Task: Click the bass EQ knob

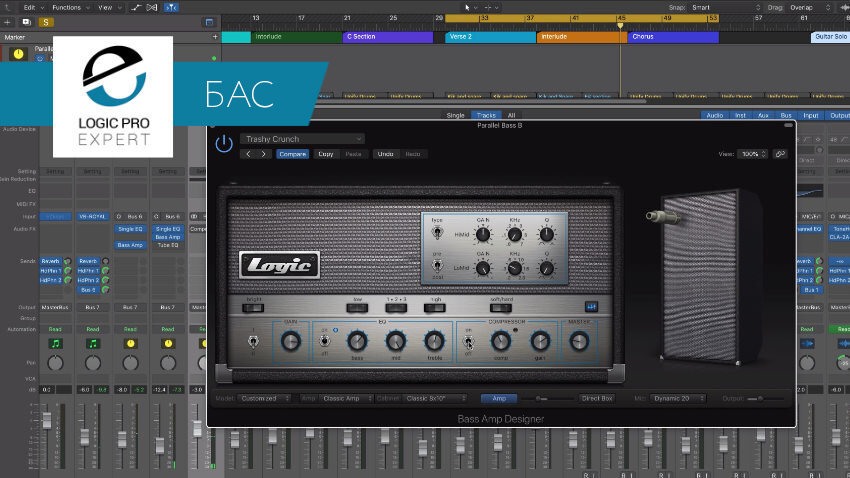Action: point(357,341)
